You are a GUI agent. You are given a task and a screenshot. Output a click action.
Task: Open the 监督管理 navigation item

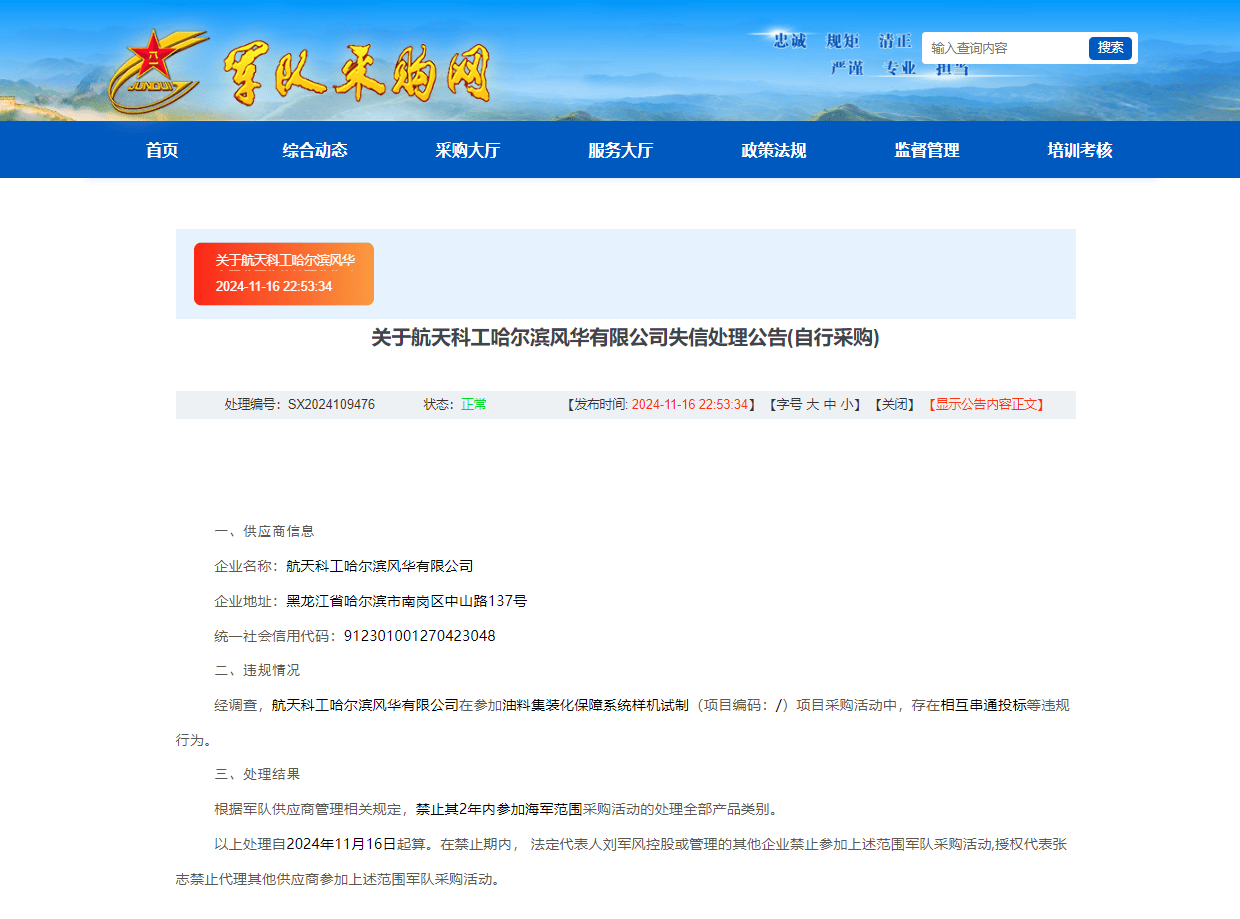926,150
